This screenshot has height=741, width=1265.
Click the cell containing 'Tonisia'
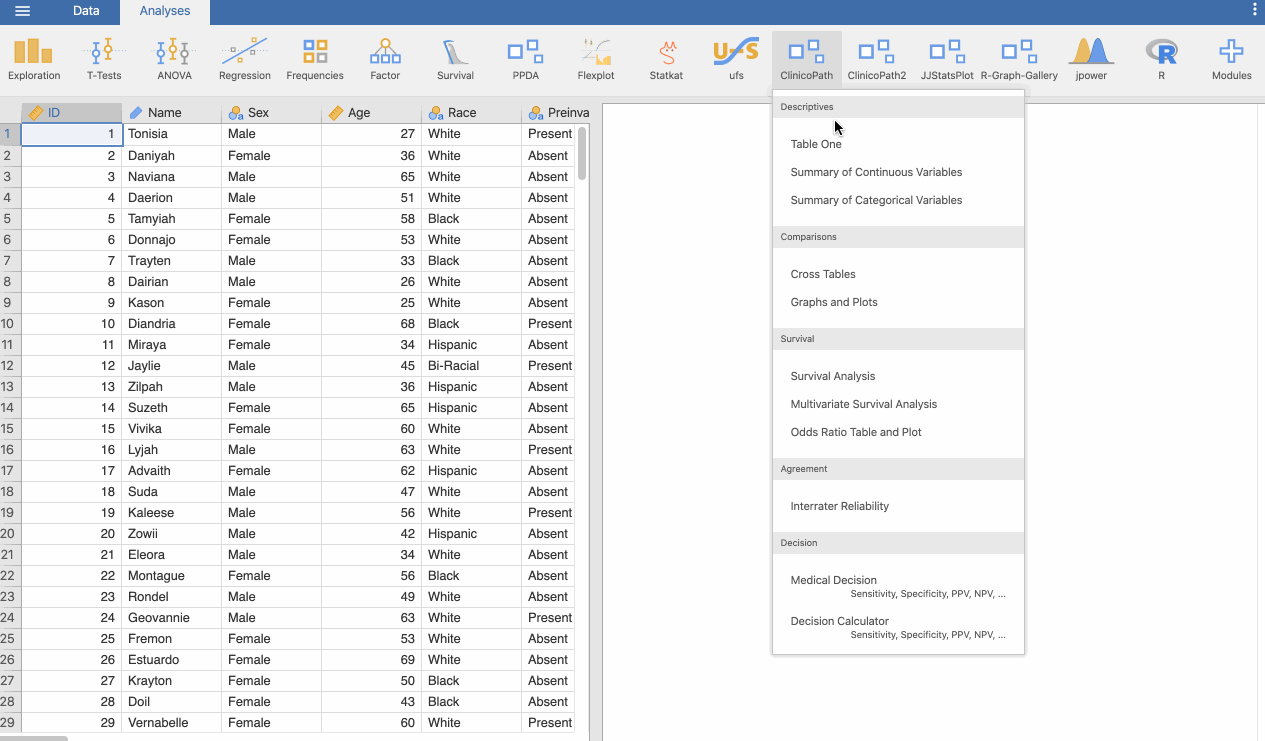(171, 134)
